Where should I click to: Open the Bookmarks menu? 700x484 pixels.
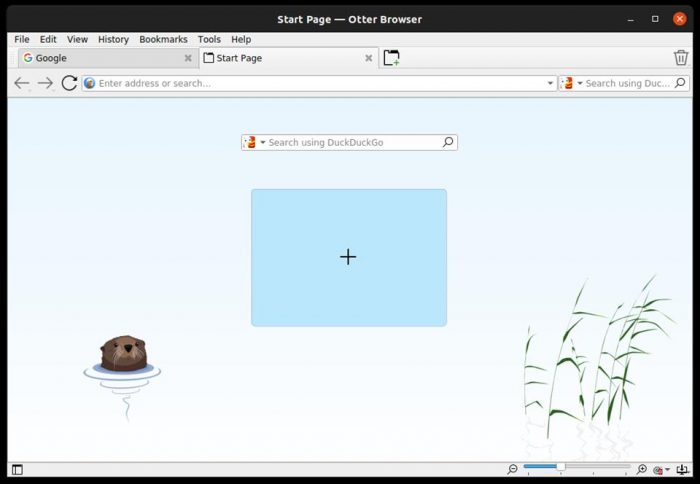click(x=163, y=39)
